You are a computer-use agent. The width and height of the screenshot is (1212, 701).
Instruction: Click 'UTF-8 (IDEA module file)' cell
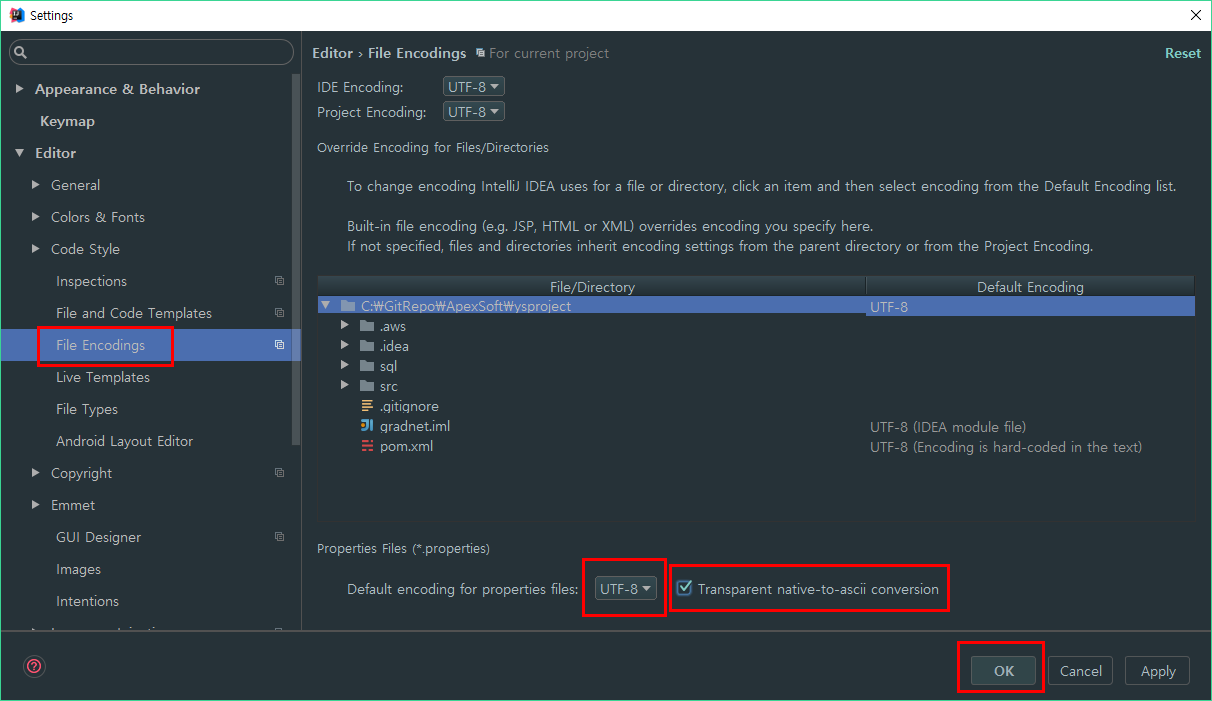click(x=948, y=426)
